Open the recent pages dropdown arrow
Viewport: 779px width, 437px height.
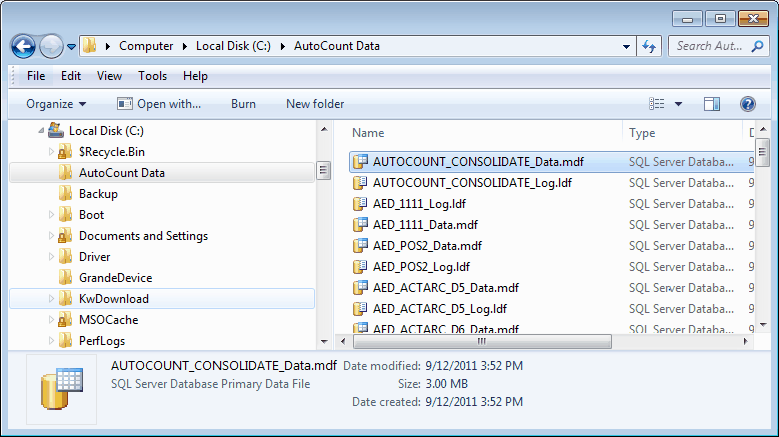[x=72, y=47]
